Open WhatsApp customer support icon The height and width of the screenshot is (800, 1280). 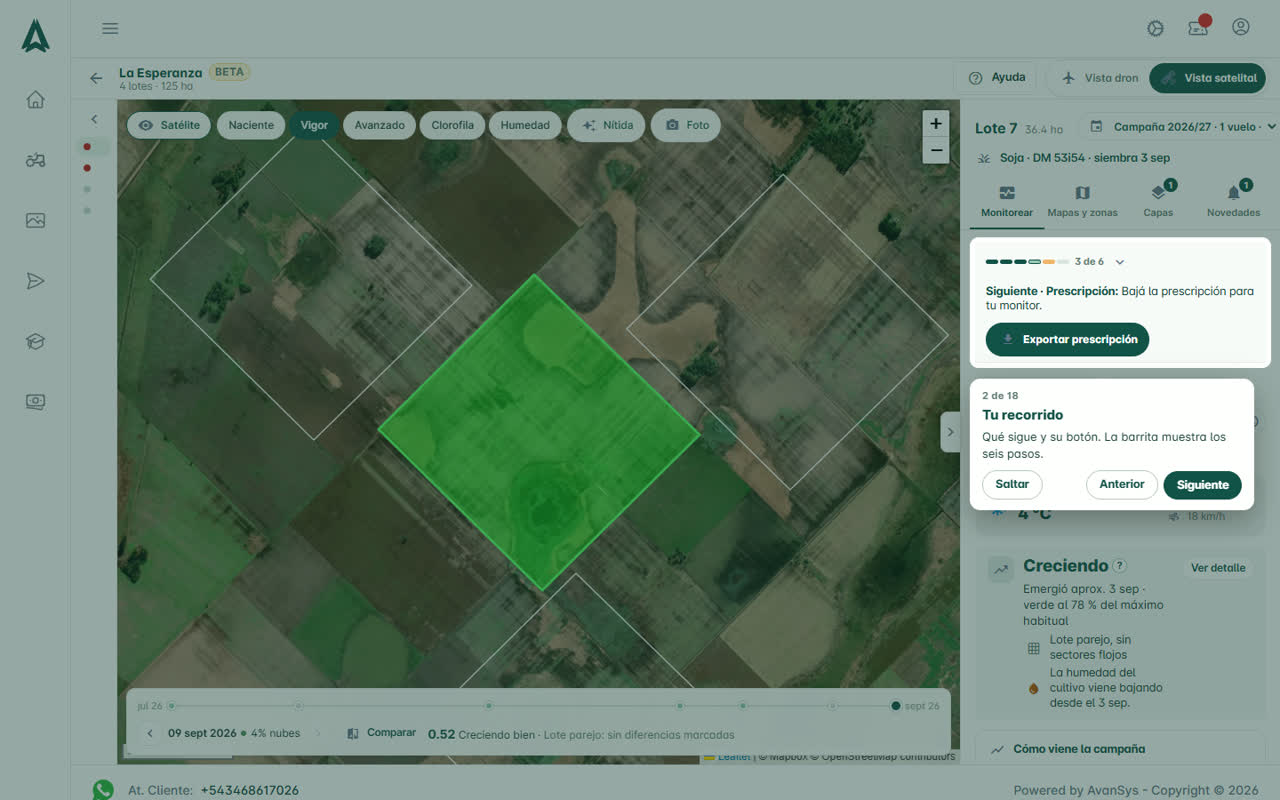[103, 790]
